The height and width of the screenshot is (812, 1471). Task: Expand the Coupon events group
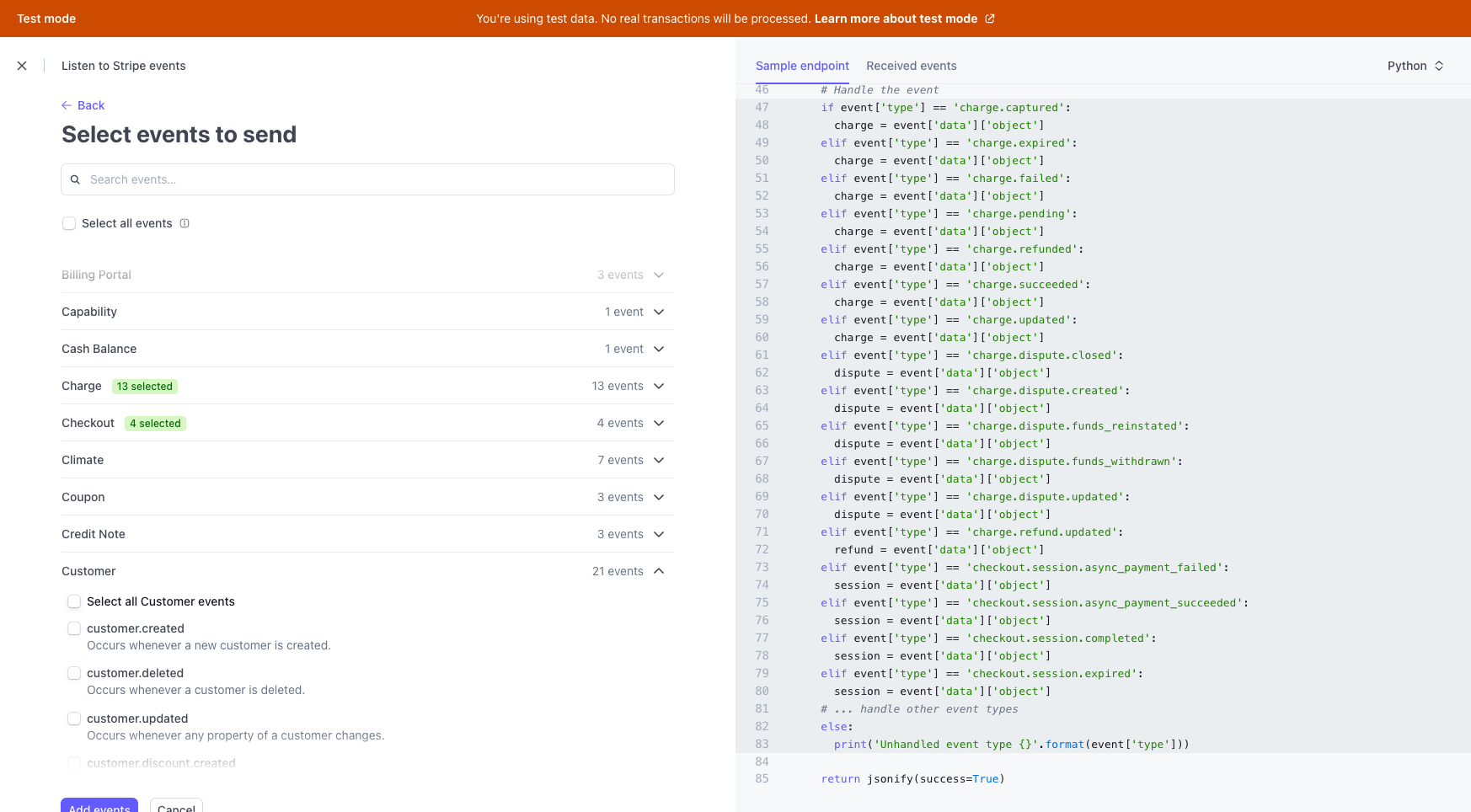click(659, 497)
